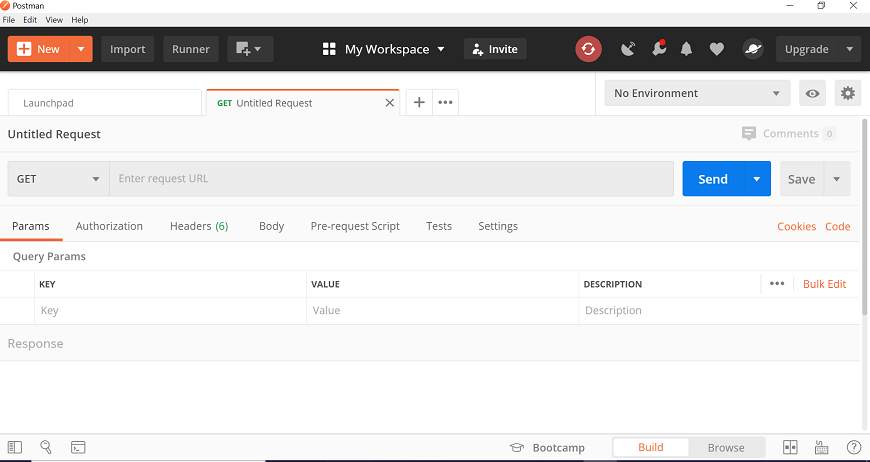The width and height of the screenshot is (870, 462).
Task: Click the Enter request URL field
Action: pos(391,179)
